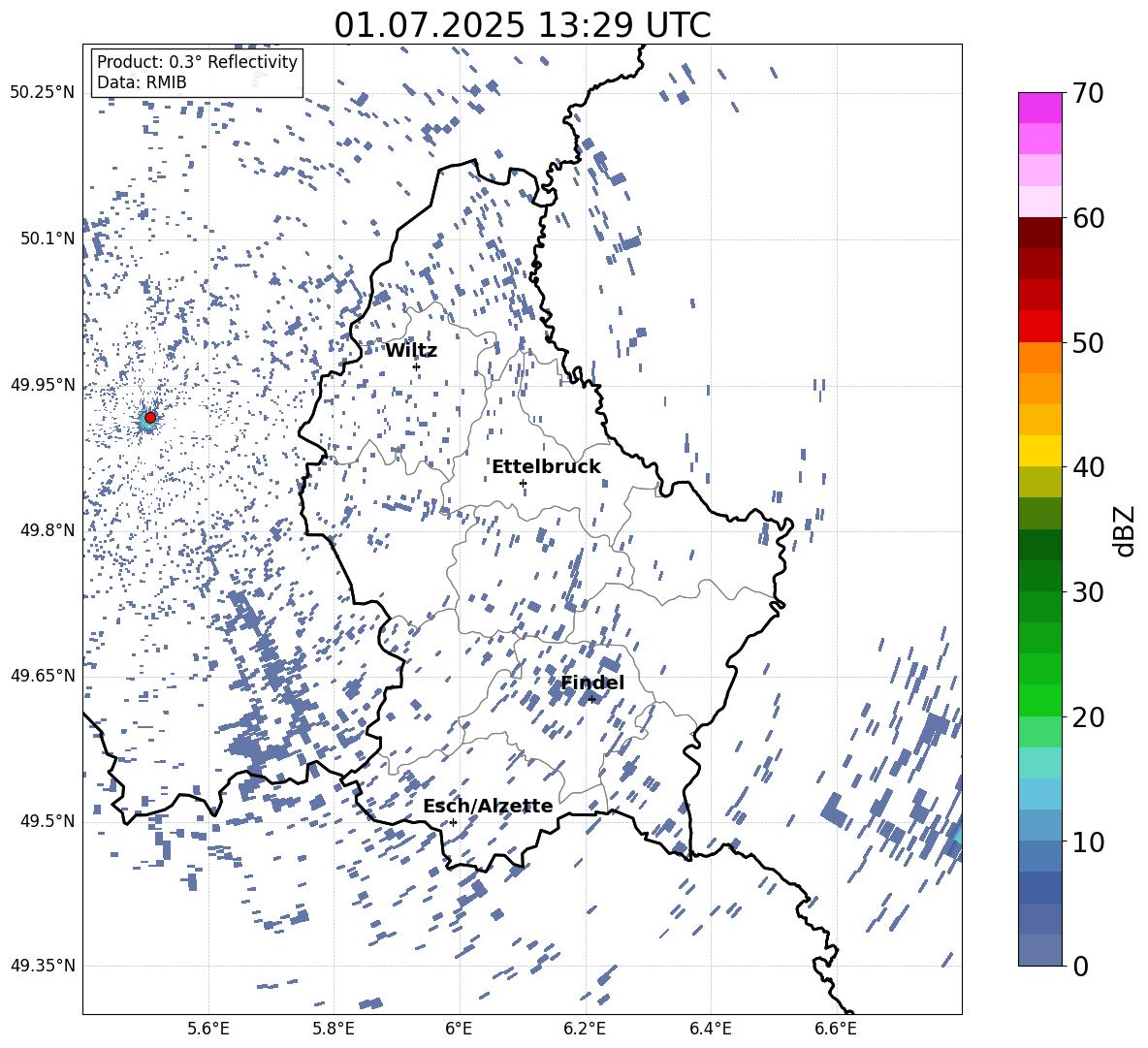Click the dBZ colorbar axis label
Image resolution: width=1148 pixels, height=1048 pixels.
[x=1126, y=530]
